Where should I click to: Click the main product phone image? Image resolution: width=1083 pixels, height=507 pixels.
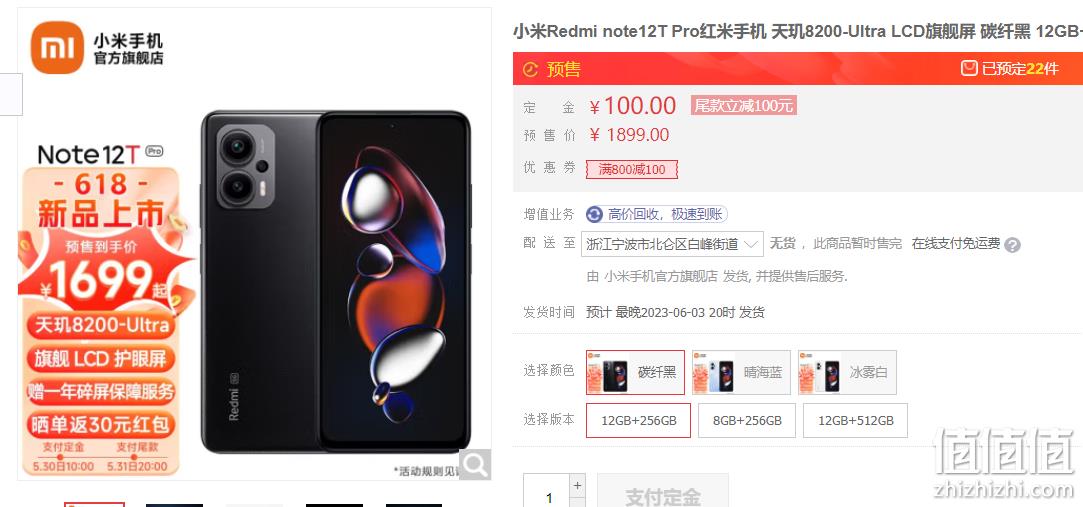[336, 281]
